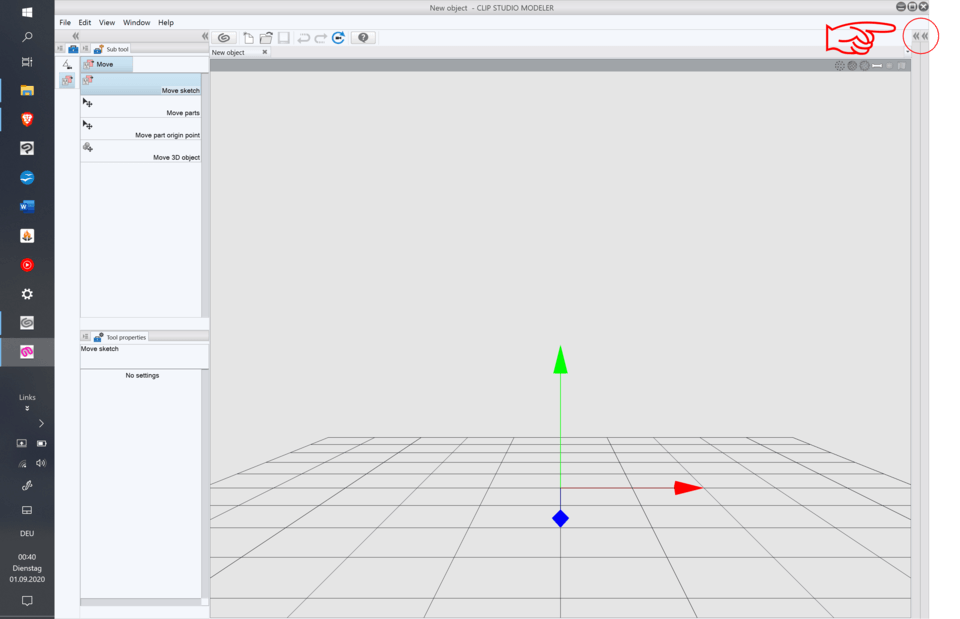Open Microsoft Word from the taskbar

pyautogui.click(x=27, y=206)
